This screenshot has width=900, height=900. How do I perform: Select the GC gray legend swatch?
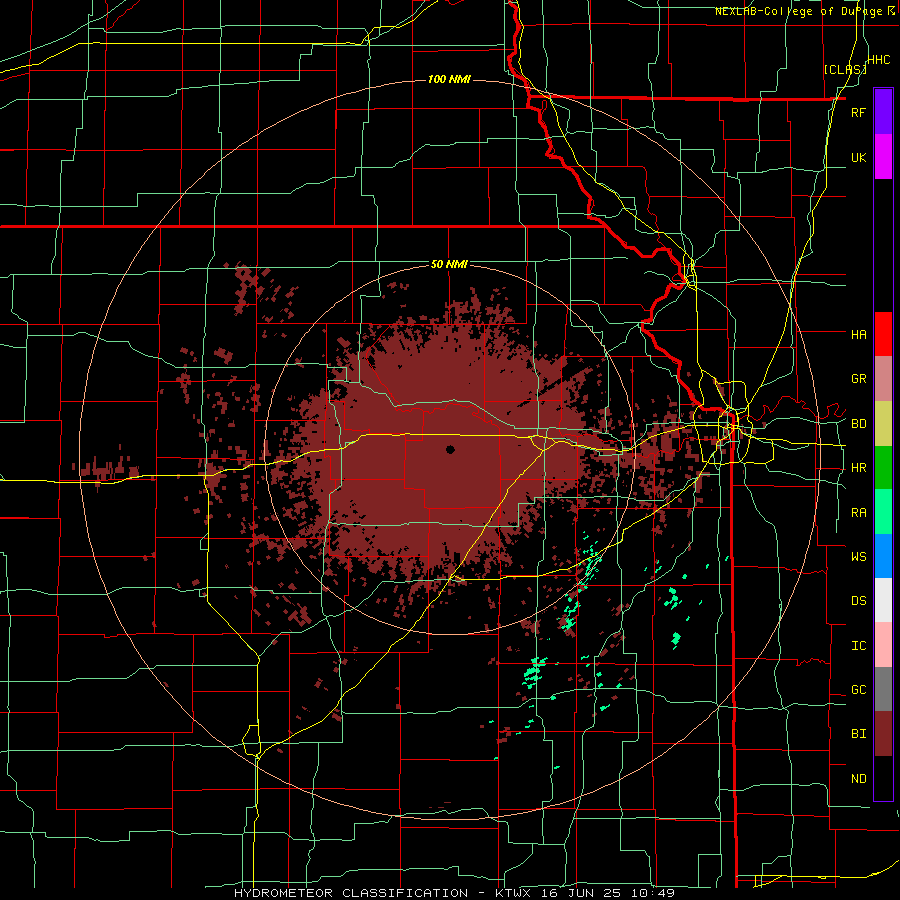[x=883, y=689]
